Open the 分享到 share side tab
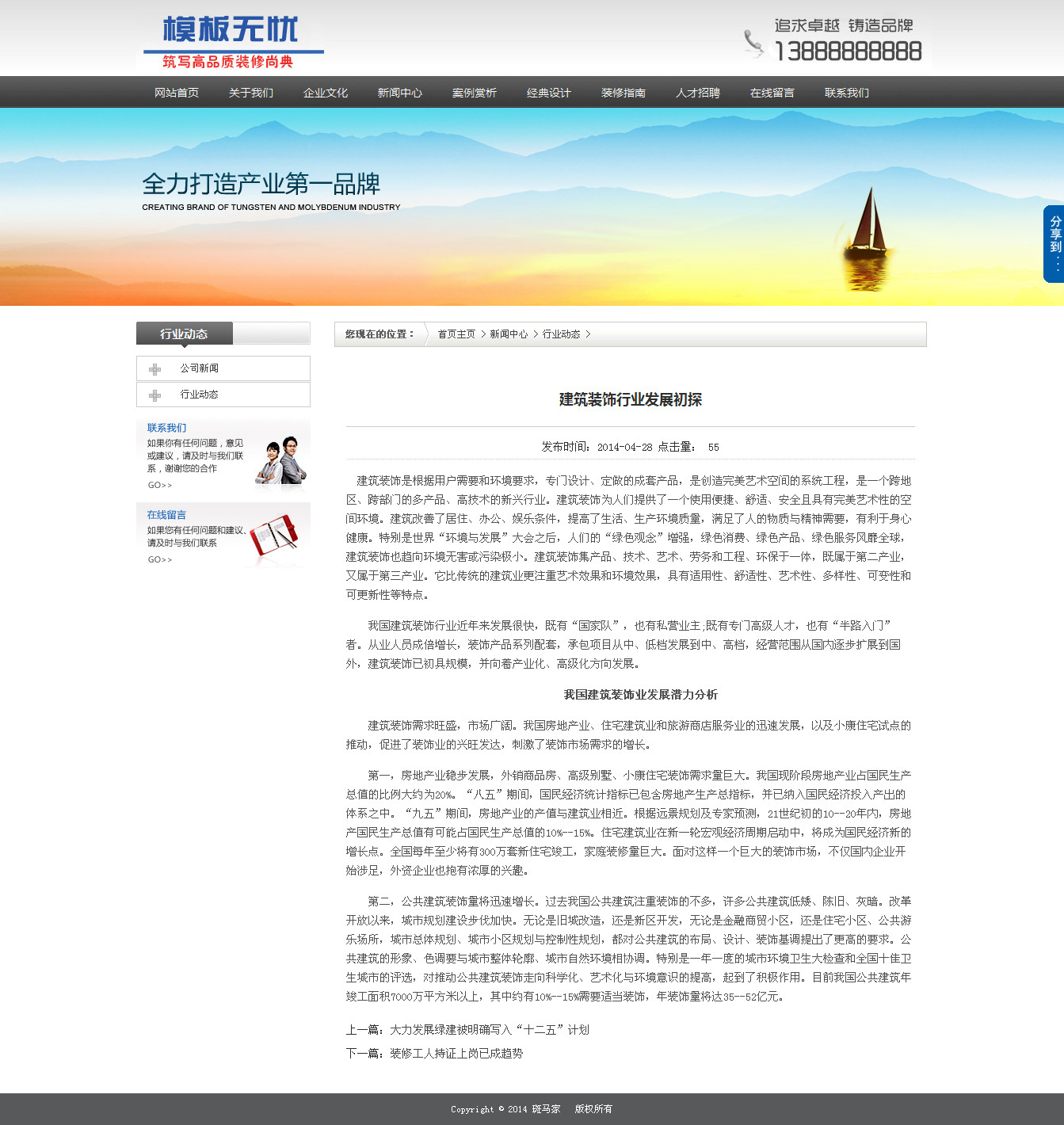 (1054, 243)
